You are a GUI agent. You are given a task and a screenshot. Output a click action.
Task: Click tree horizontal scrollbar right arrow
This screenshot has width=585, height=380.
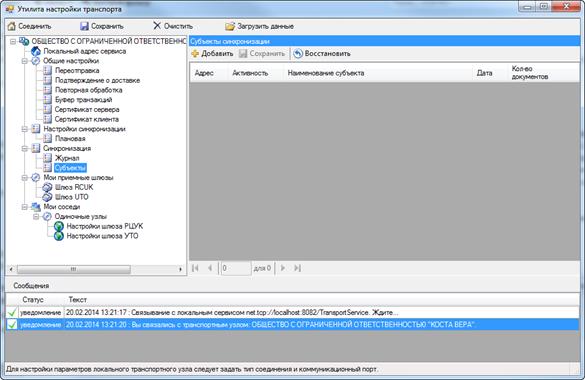pos(181,269)
